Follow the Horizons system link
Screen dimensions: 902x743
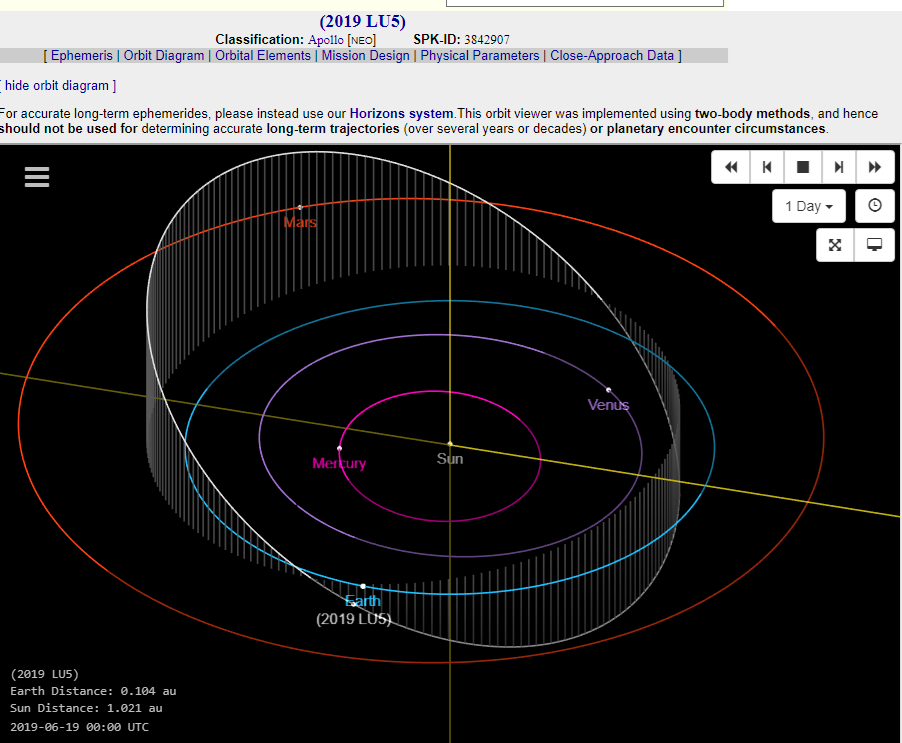click(402, 113)
